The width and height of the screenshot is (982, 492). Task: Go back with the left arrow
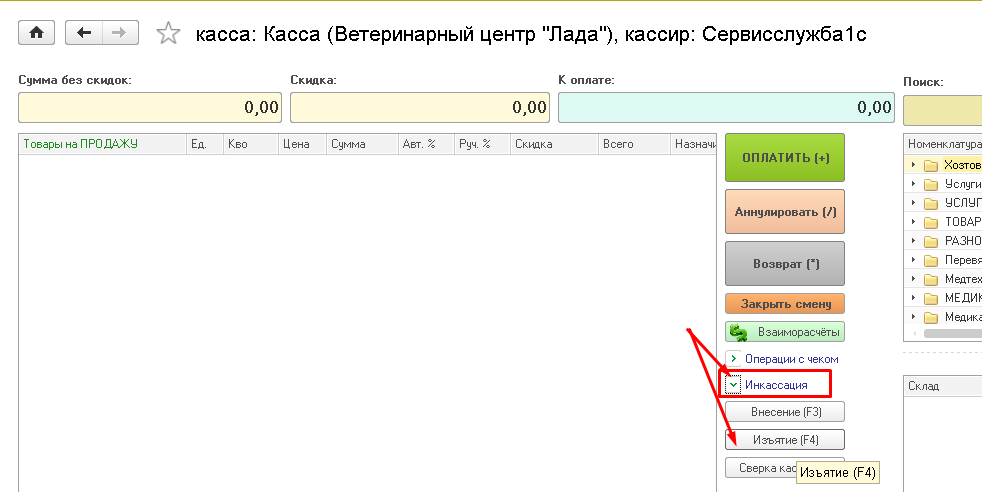84,33
